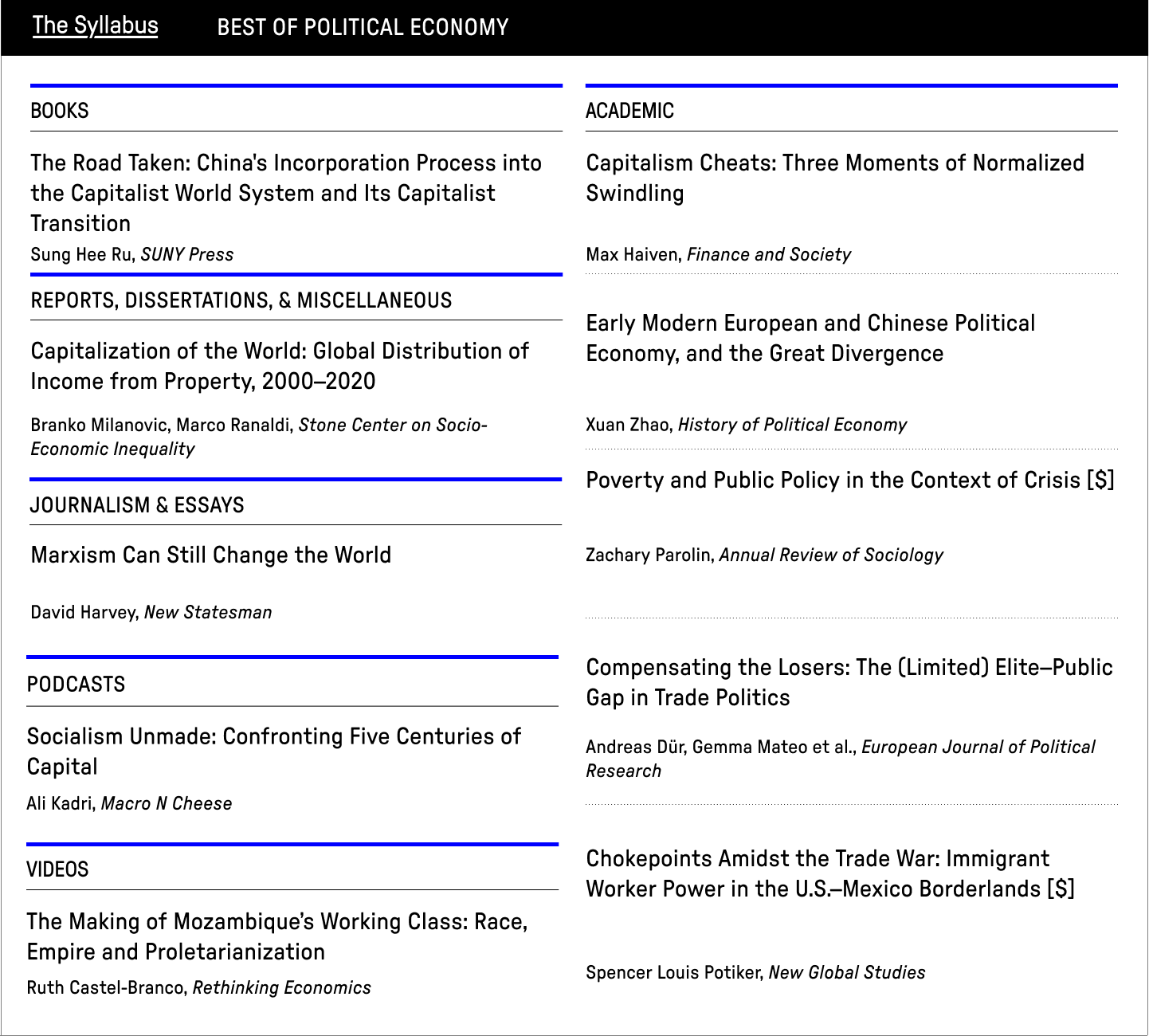Screen dimensions: 1149x1036
Task: Watch 'The Making of Mozambique's Working Class'
Action: tap(276, 936)
